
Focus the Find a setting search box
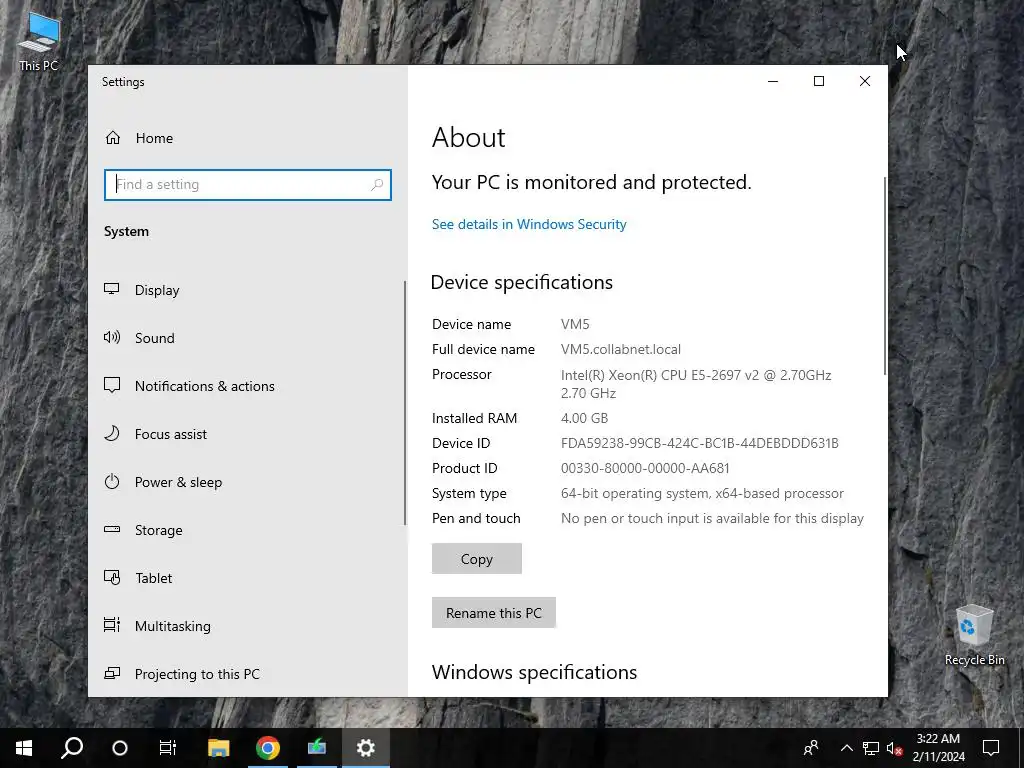248,185
